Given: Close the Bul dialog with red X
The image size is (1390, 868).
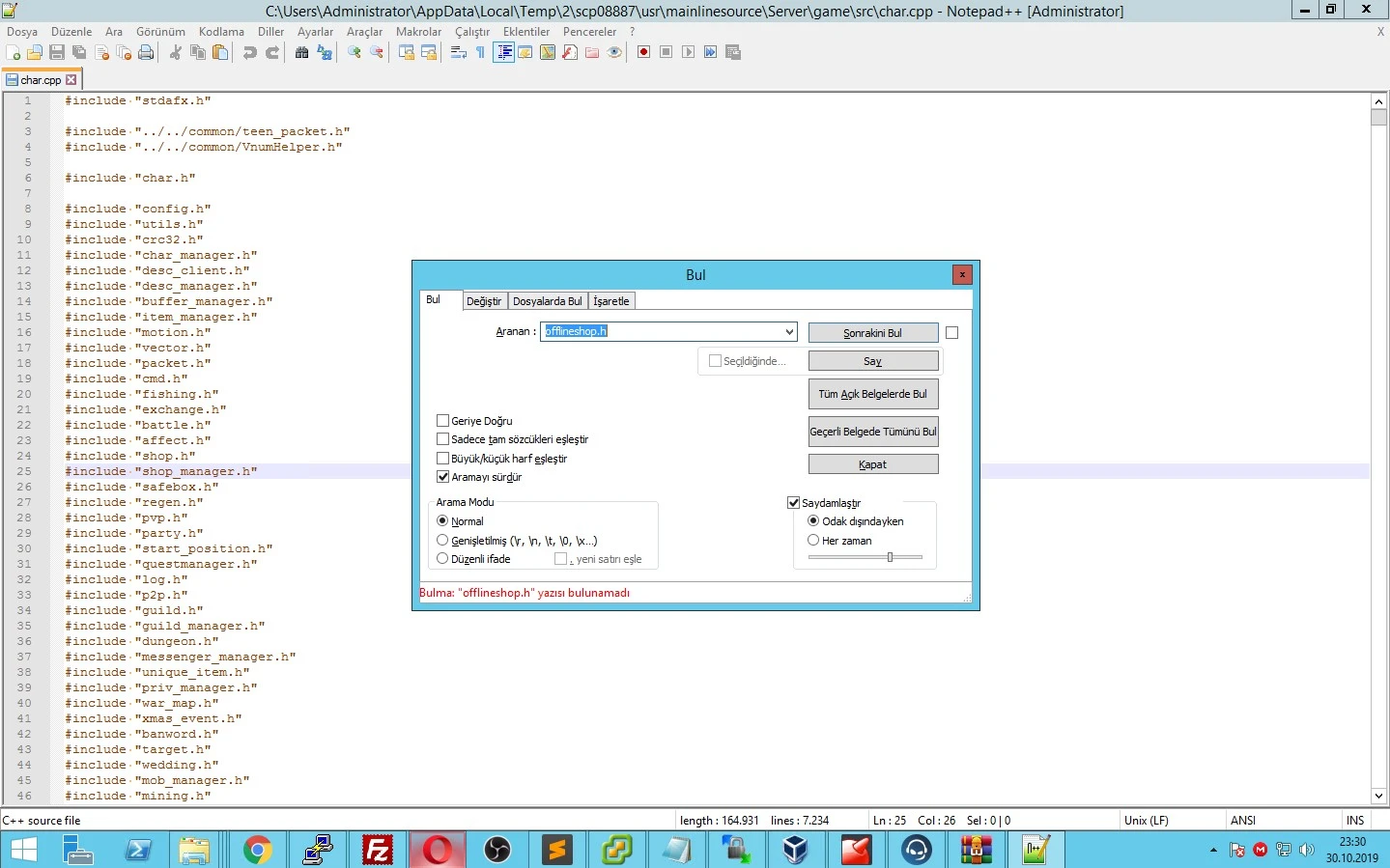Looking at the screenshot, I should [962, 275].
